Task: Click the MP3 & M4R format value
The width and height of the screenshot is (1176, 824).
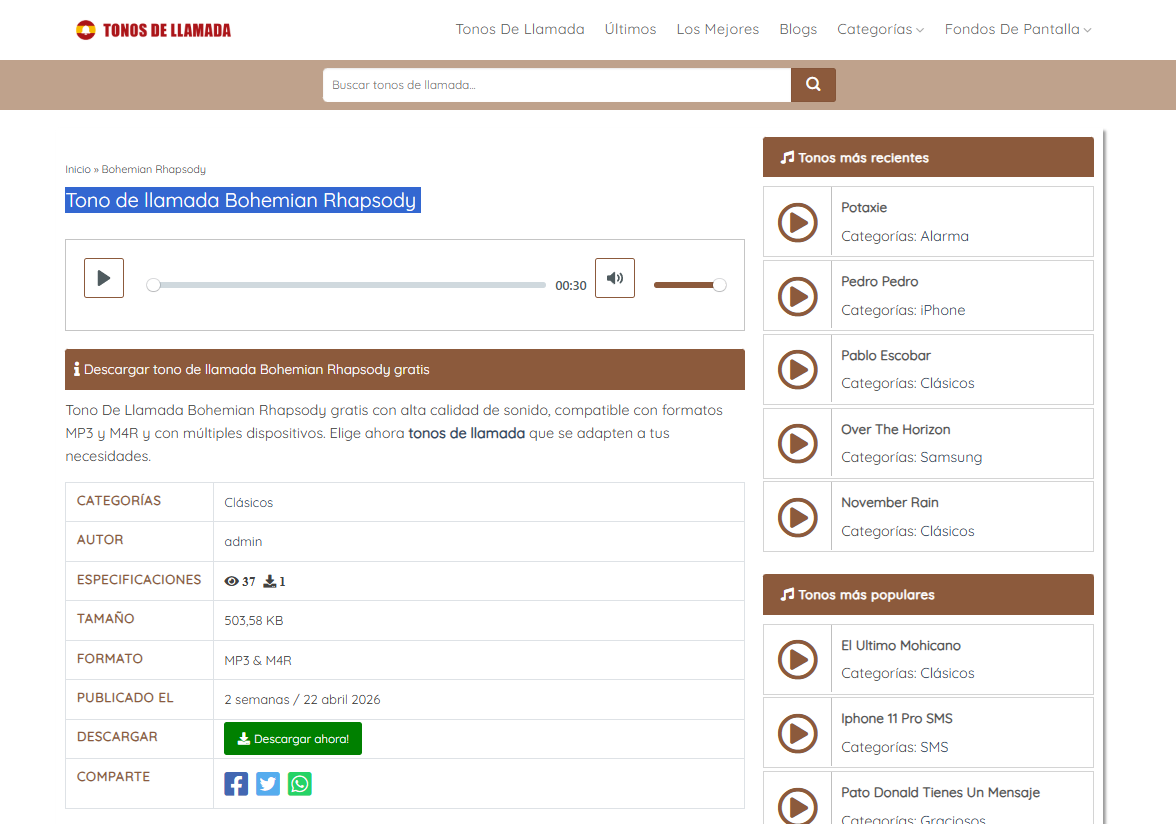Action: click(x=258, y=661)
